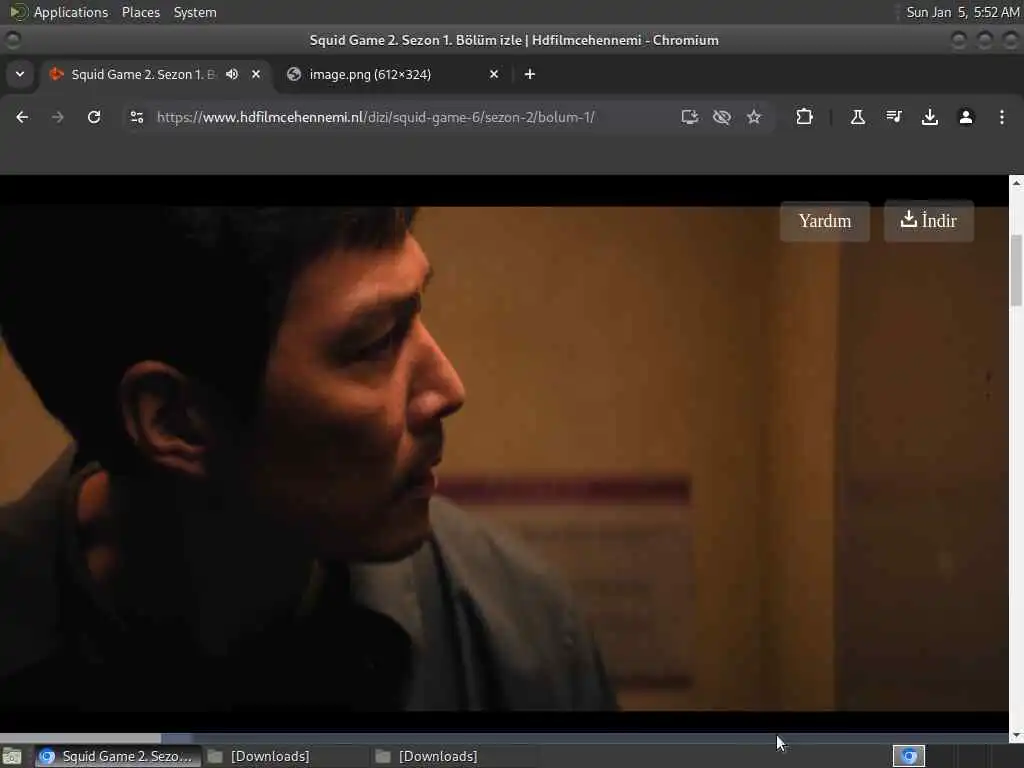Open a new tab with plus button
This screenshot has height=768, width=1024.
(530, 74)
